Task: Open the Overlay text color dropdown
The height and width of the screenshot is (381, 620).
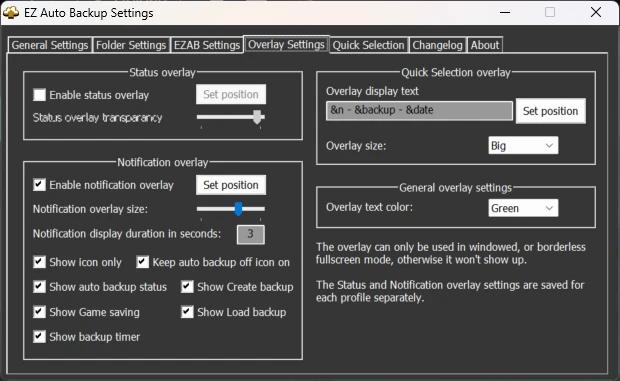Action: (523, 208)
